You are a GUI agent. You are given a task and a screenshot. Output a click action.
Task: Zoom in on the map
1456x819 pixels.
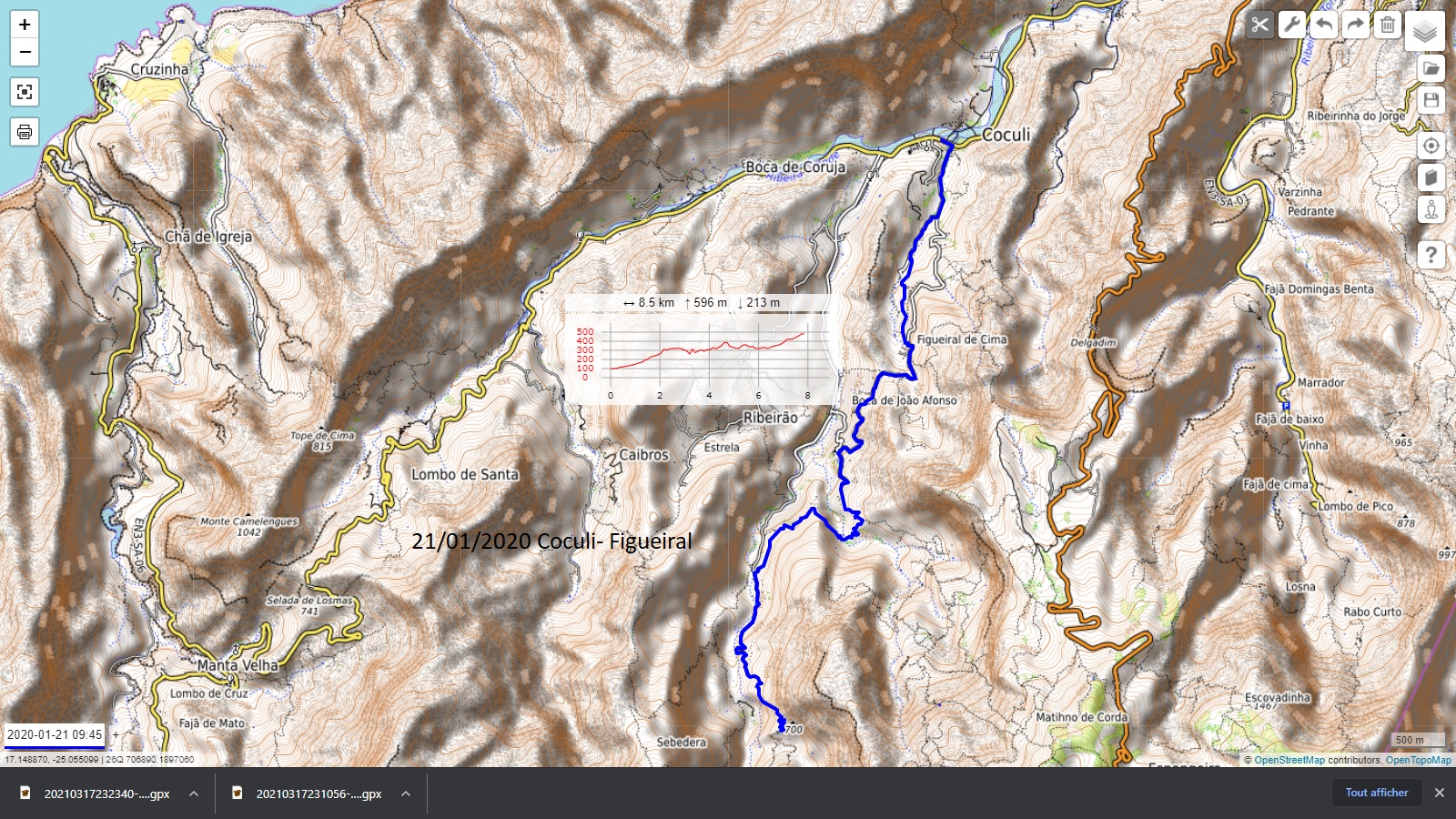pos(25,25)
